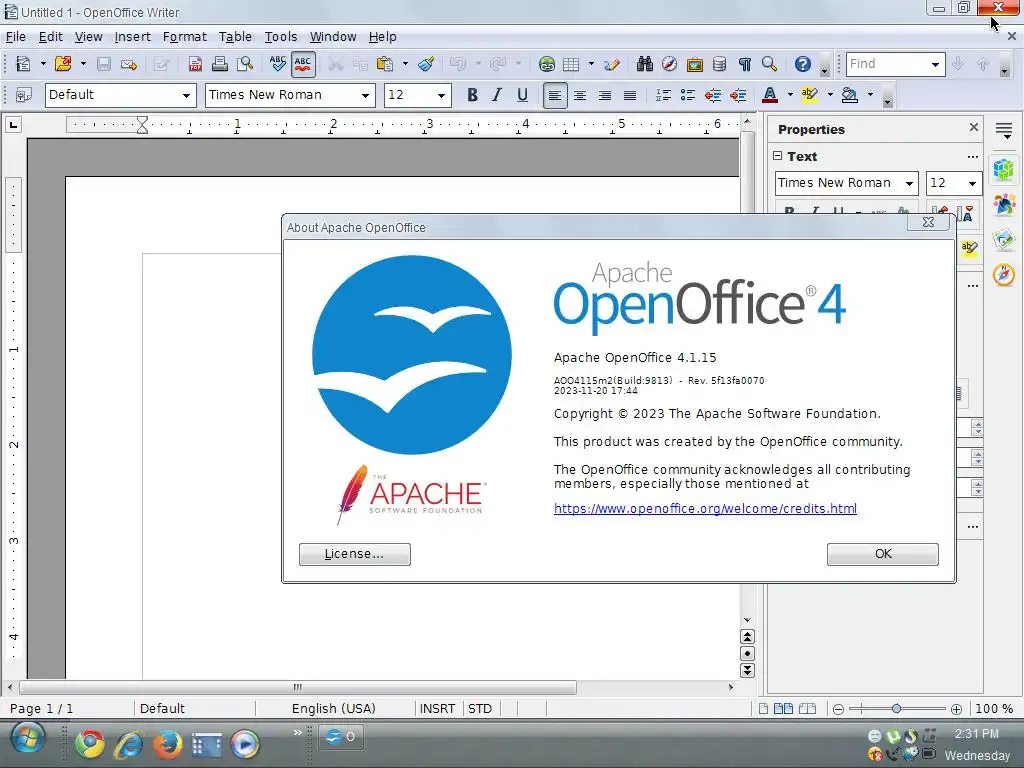Launch Chrome from the taskbar
The image size is (1024, 768).
coord(90,743)
